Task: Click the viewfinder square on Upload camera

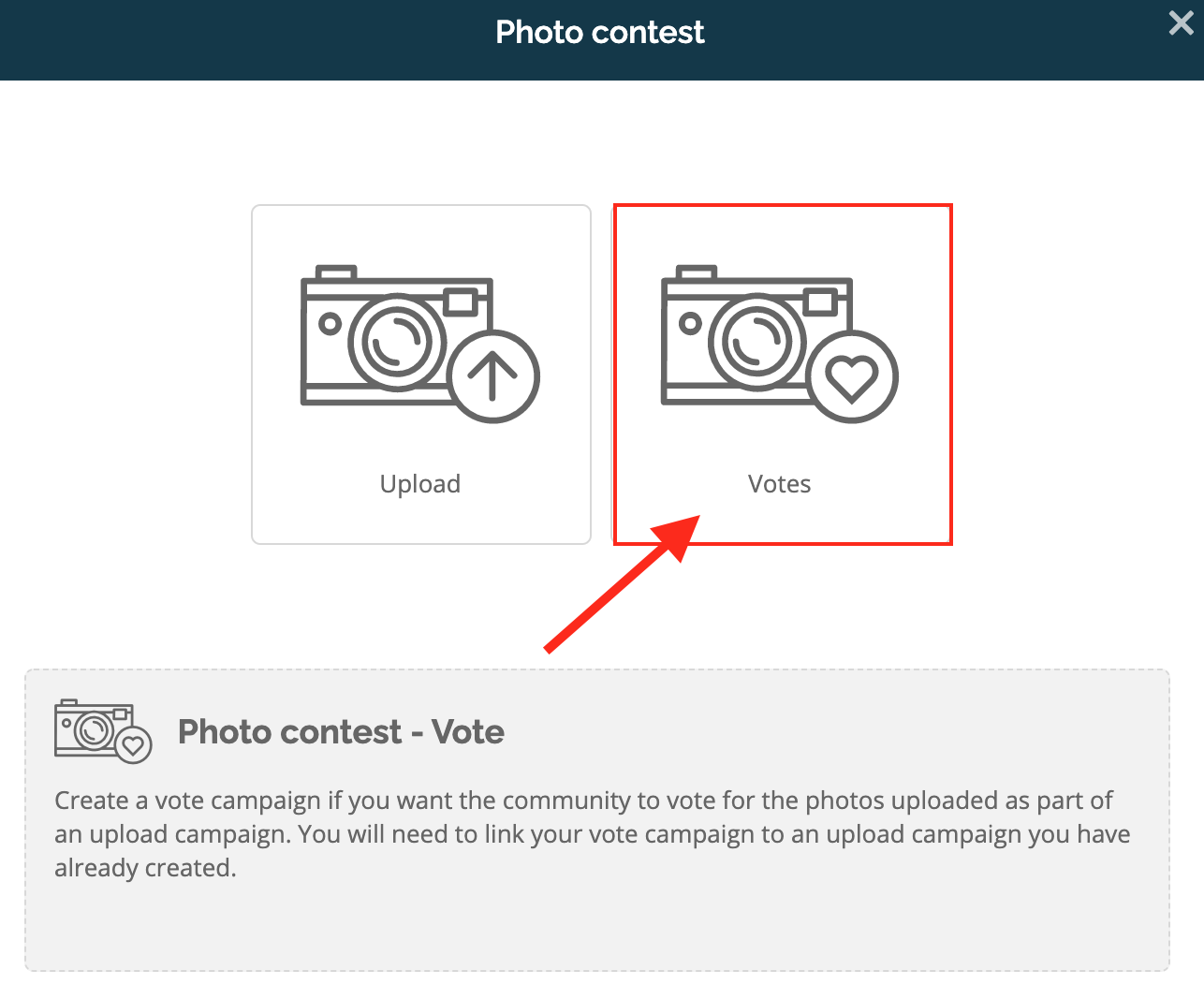Action: tap(461, 301)
